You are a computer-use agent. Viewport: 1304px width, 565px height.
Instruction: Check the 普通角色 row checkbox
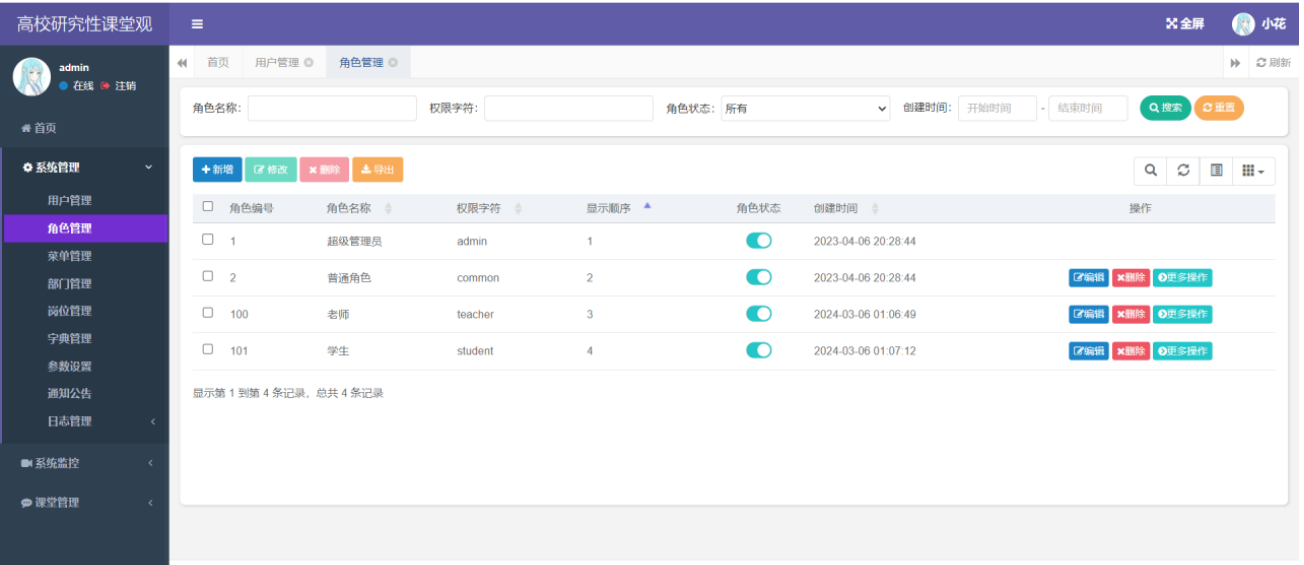(x=208, y=276)
